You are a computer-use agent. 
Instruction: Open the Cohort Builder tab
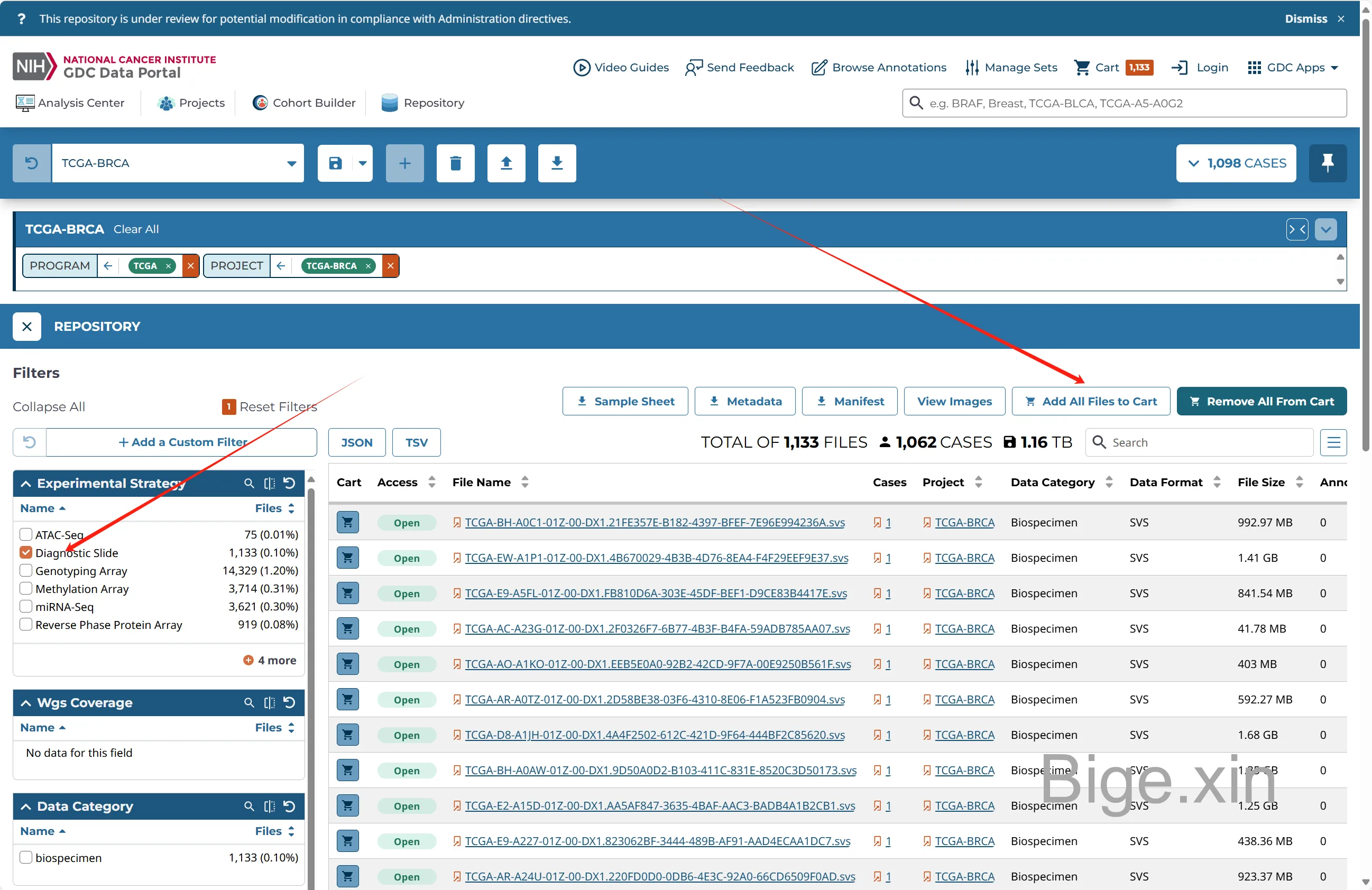pos(305,103)
